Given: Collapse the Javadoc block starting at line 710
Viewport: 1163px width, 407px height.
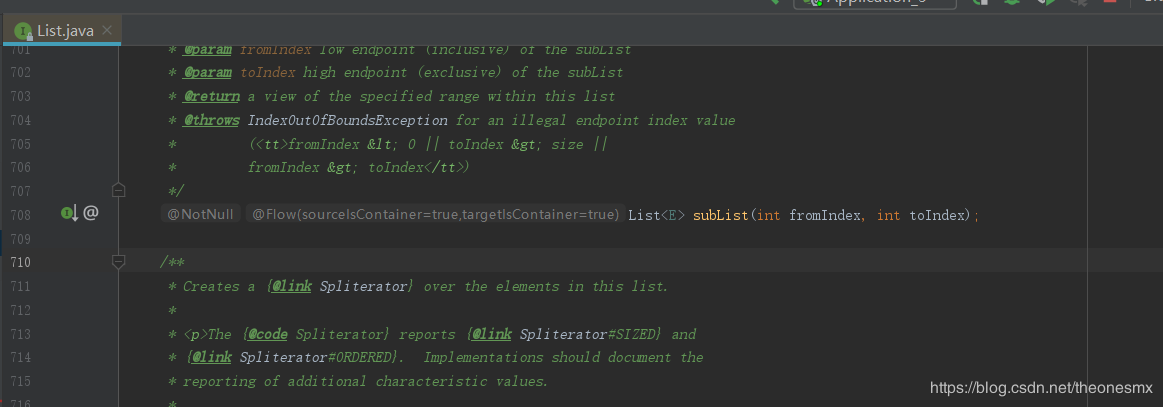Looking at the screenshot, I should click(x=118, y=262).
